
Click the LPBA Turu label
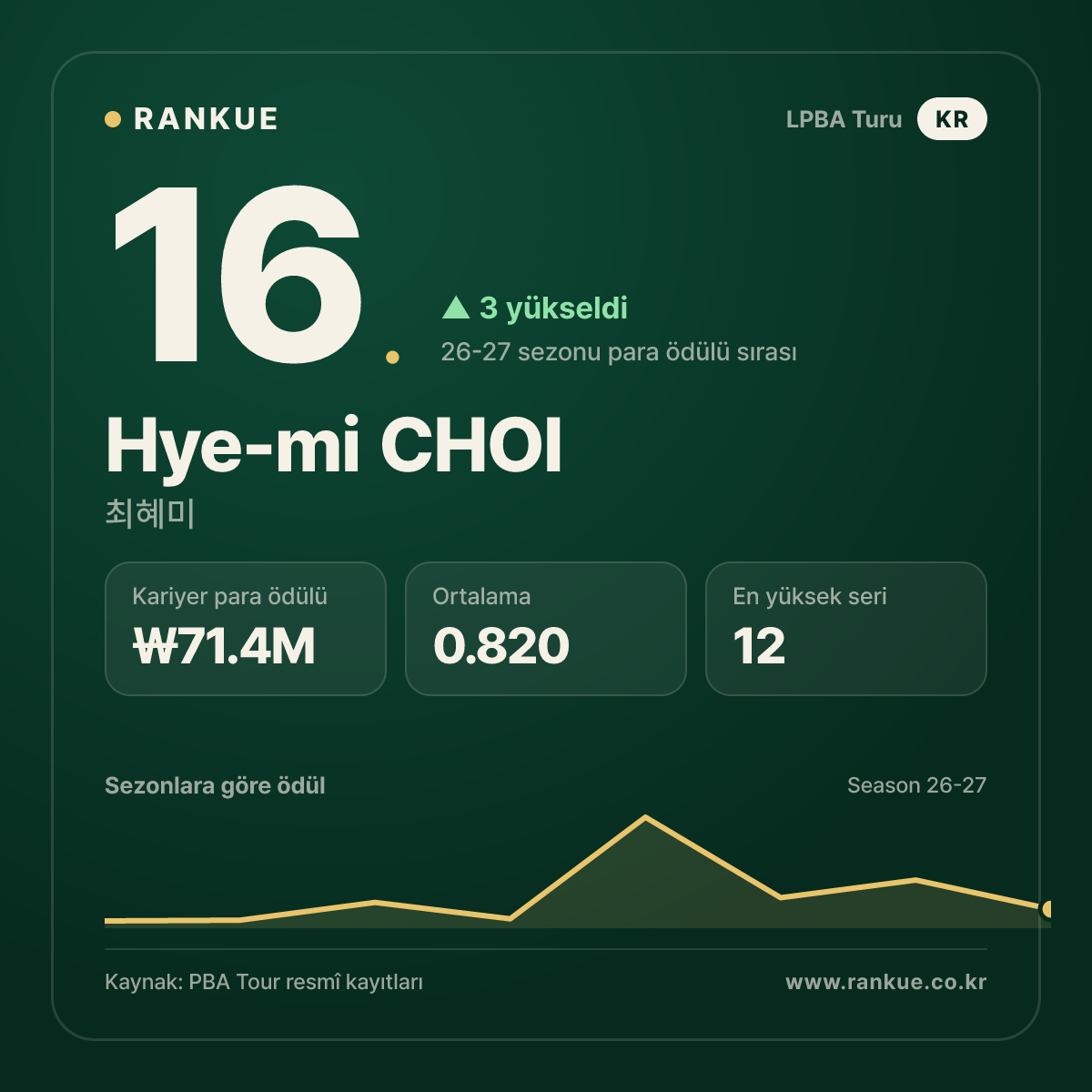pos(844,119)
